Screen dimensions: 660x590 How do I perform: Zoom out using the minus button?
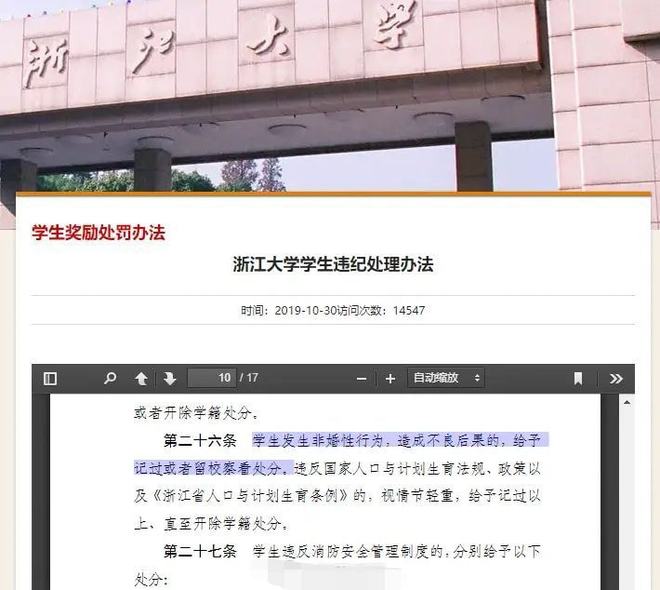click(361, 378)
